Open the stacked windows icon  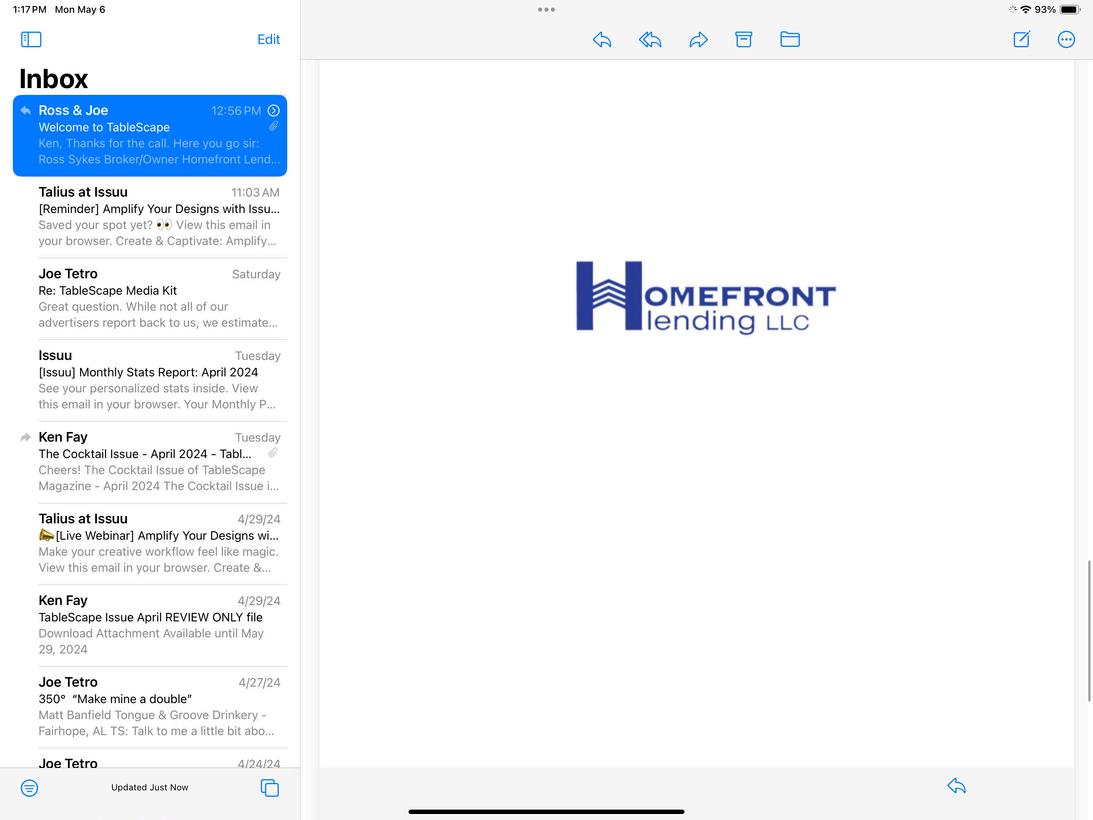point(270,788)
